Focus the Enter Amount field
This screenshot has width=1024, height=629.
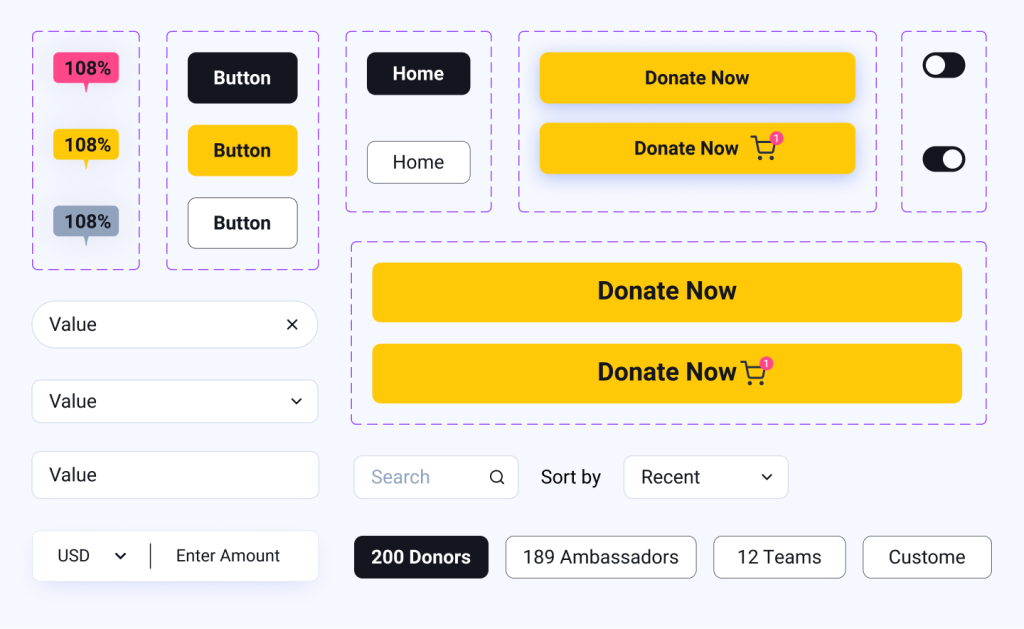coord(228,556)
